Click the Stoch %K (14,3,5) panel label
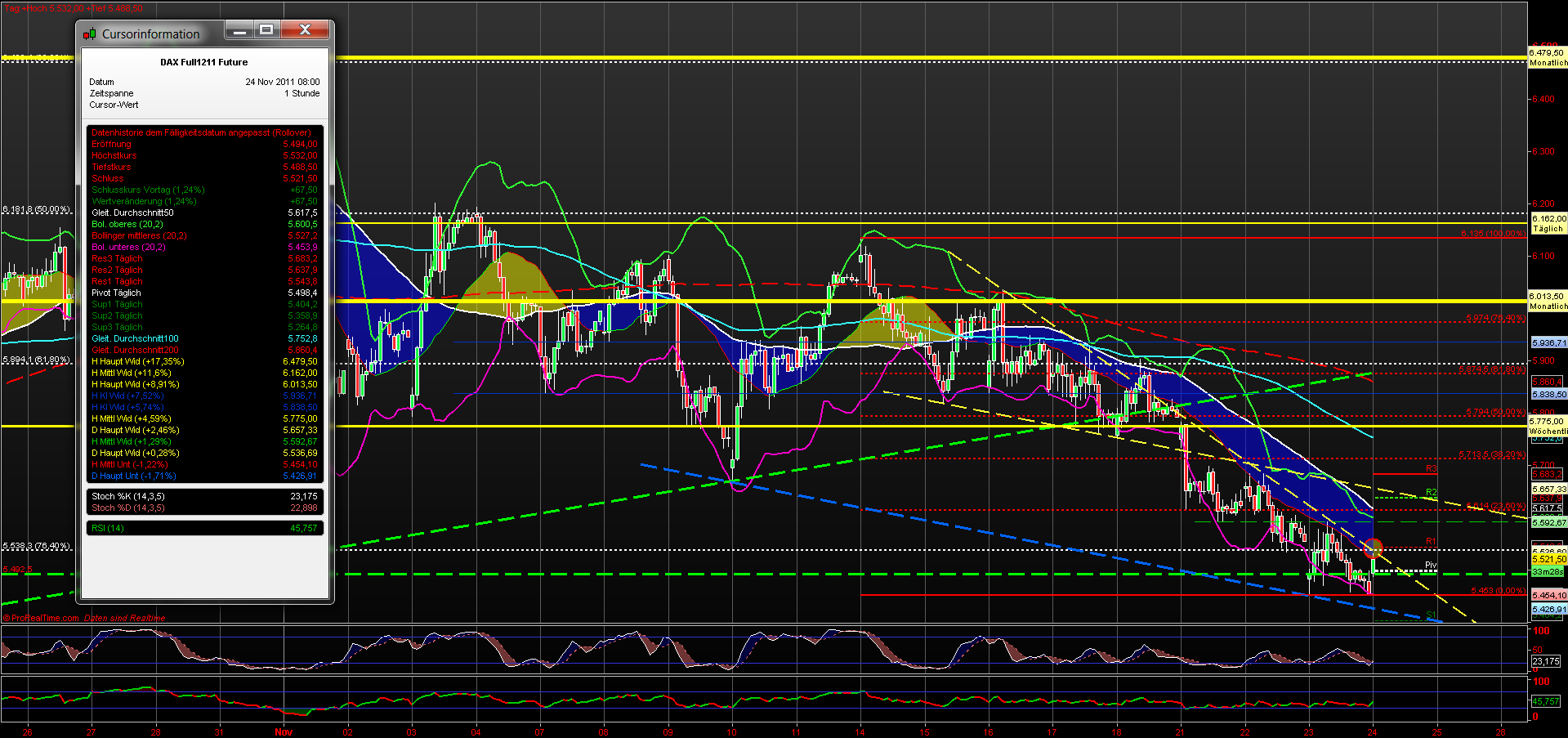Viewport: 1568px width, 738px height. point(127,496)
